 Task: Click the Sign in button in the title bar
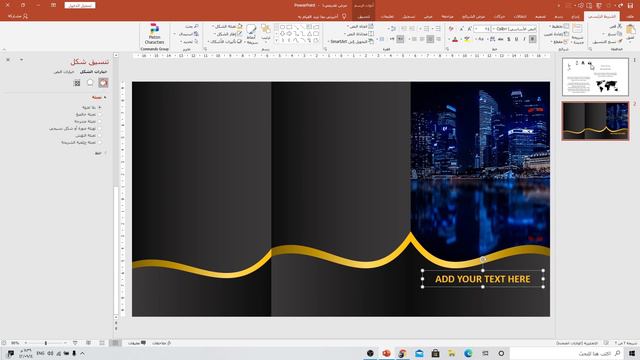point(80,5)
